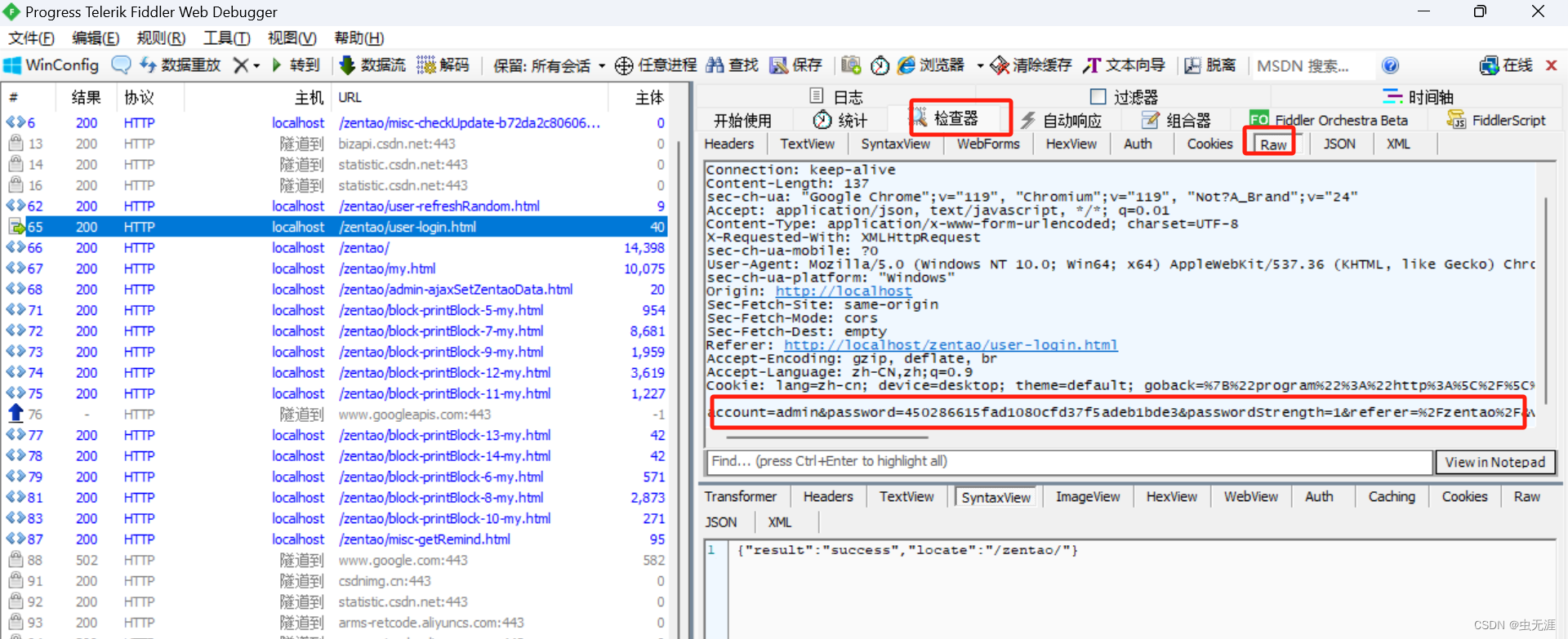
Task: Select the response Caching tab
Action: coord(1392,496)
